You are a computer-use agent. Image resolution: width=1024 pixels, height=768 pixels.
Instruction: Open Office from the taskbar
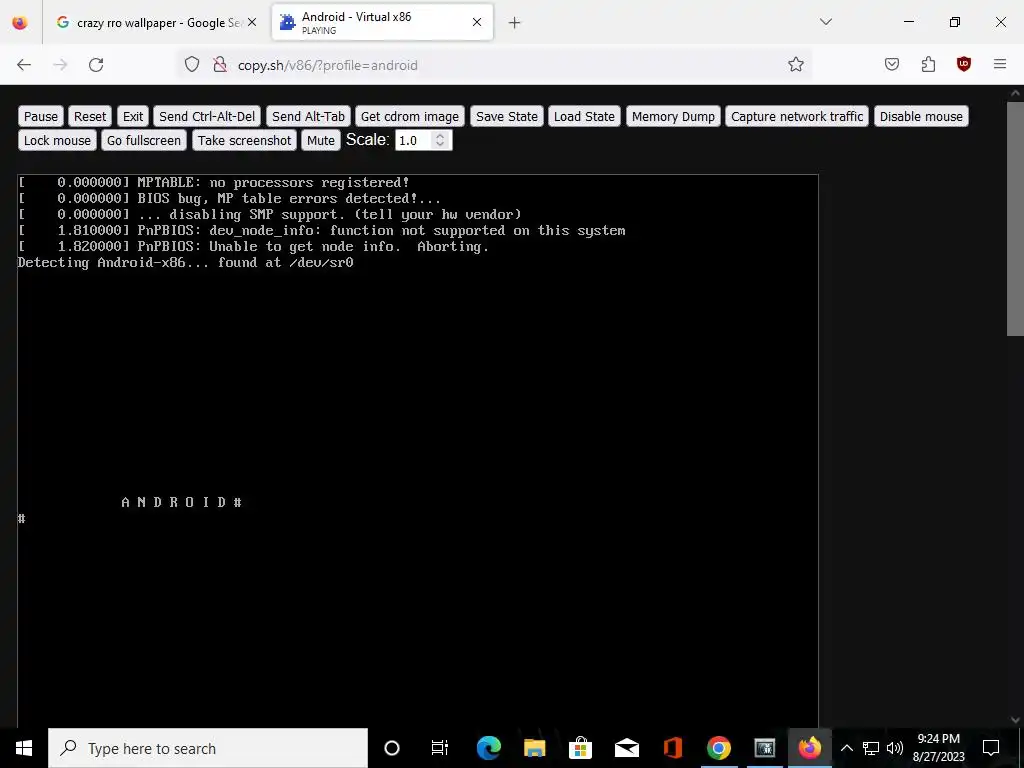tap(673, 748)
